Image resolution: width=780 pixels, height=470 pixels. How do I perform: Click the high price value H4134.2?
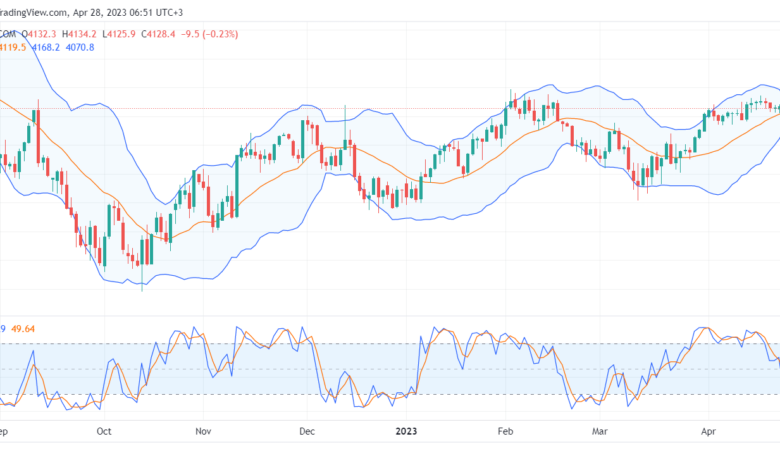point(79,34)
